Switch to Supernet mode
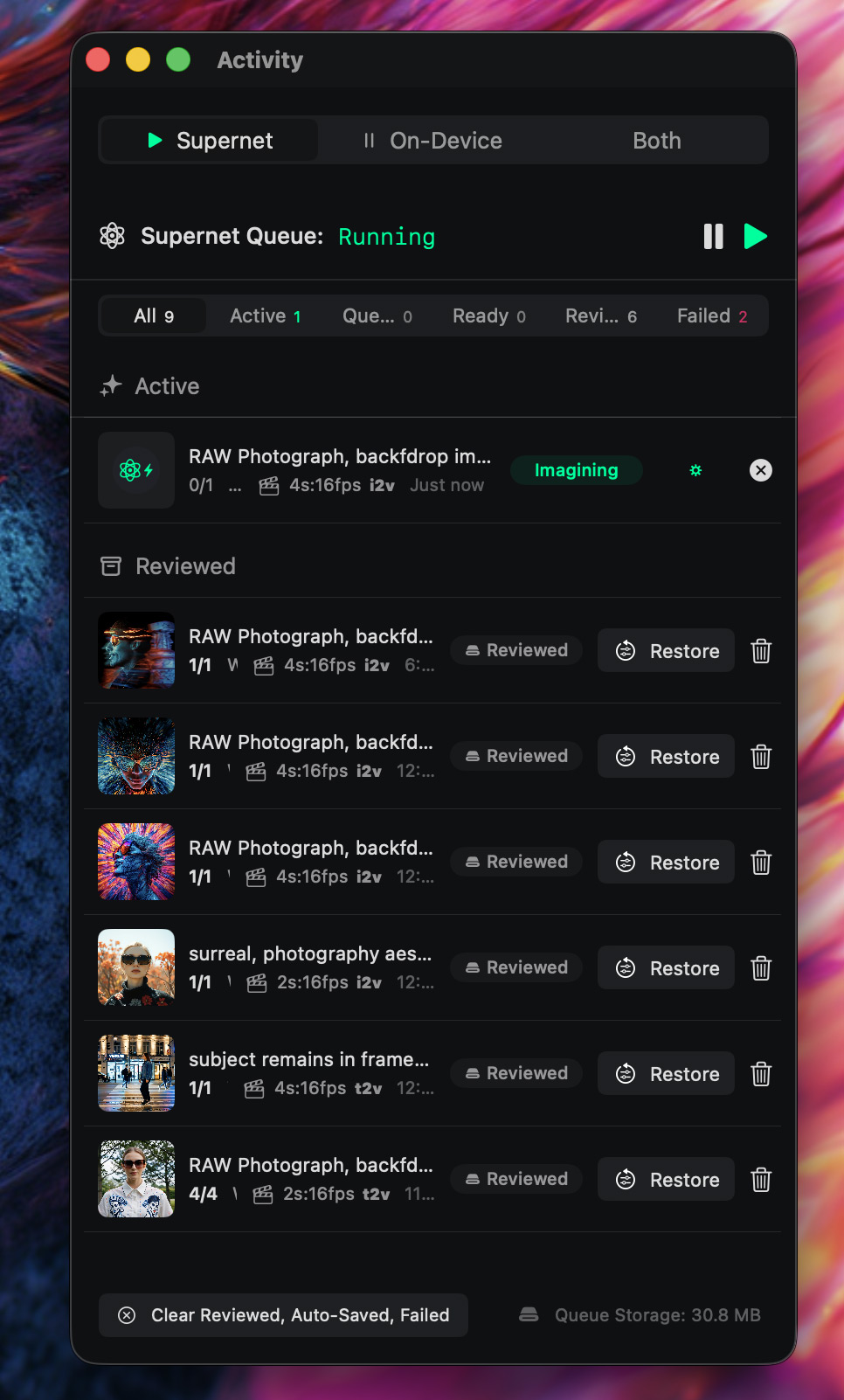This screenshot has width=844, height=1400. click(x=210, y=141)
